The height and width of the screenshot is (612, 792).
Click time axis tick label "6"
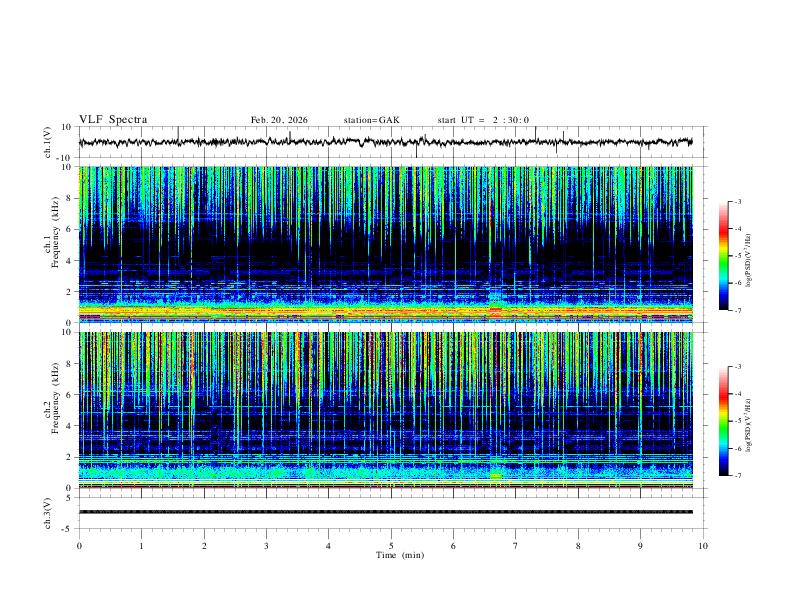point(454,546)
